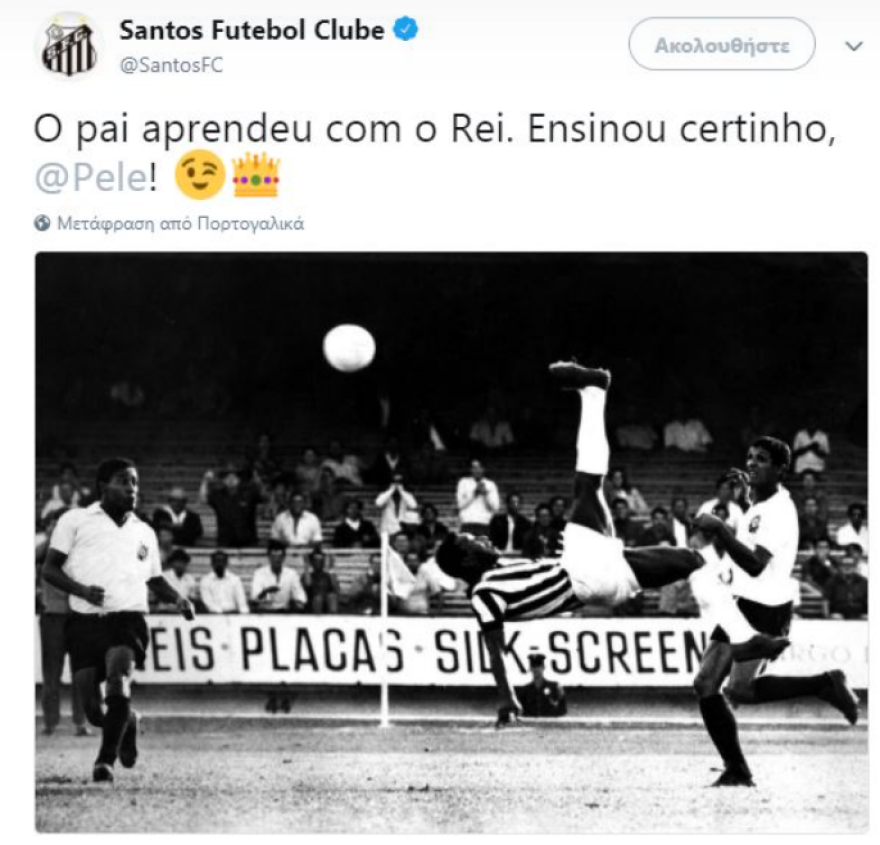Click the blue verified badge
Image resolution: width=880 pixels, height=845 pixels.
pos(406,29)
